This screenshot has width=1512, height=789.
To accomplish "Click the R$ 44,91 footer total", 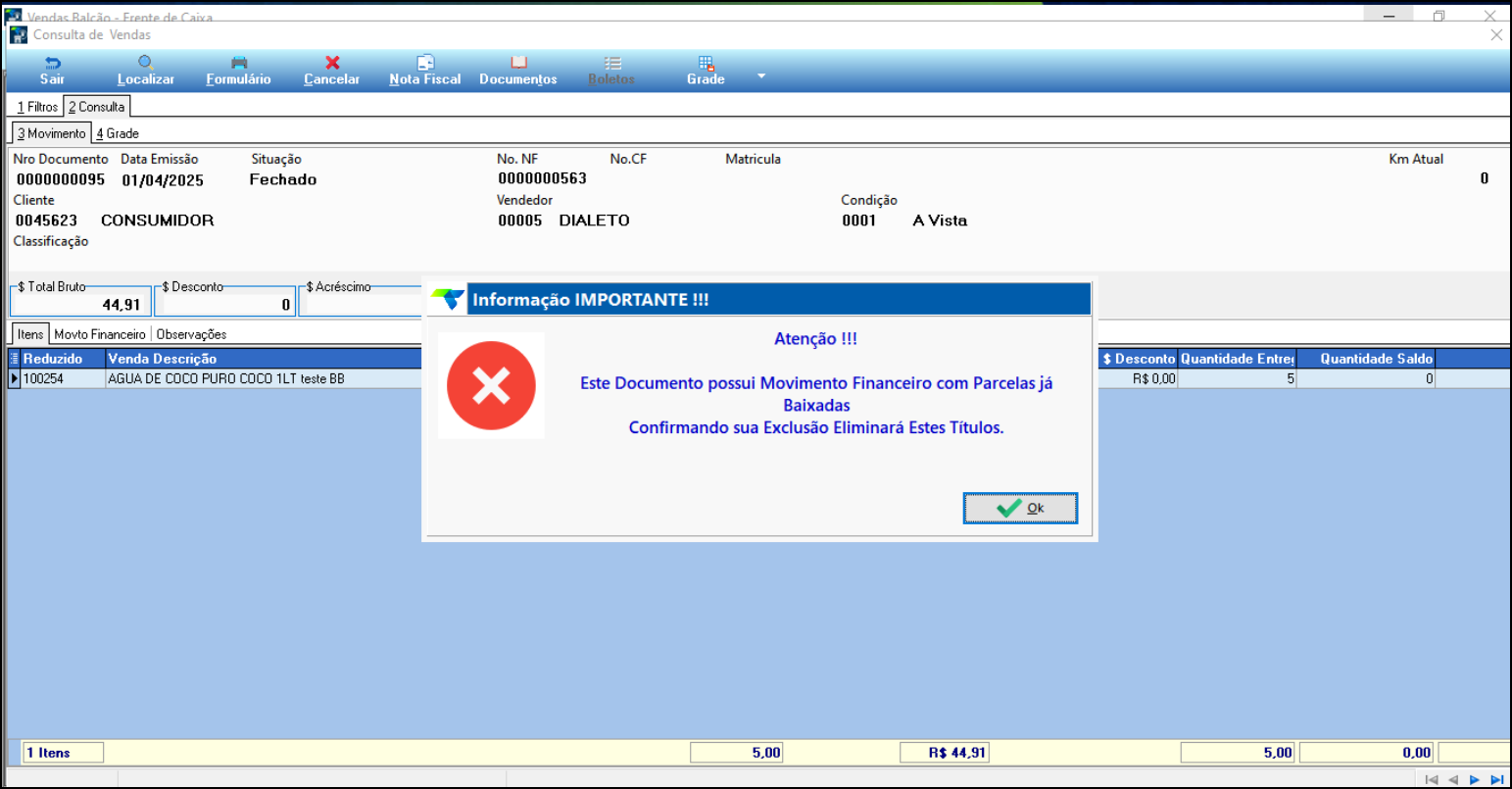I will (945, 753).
